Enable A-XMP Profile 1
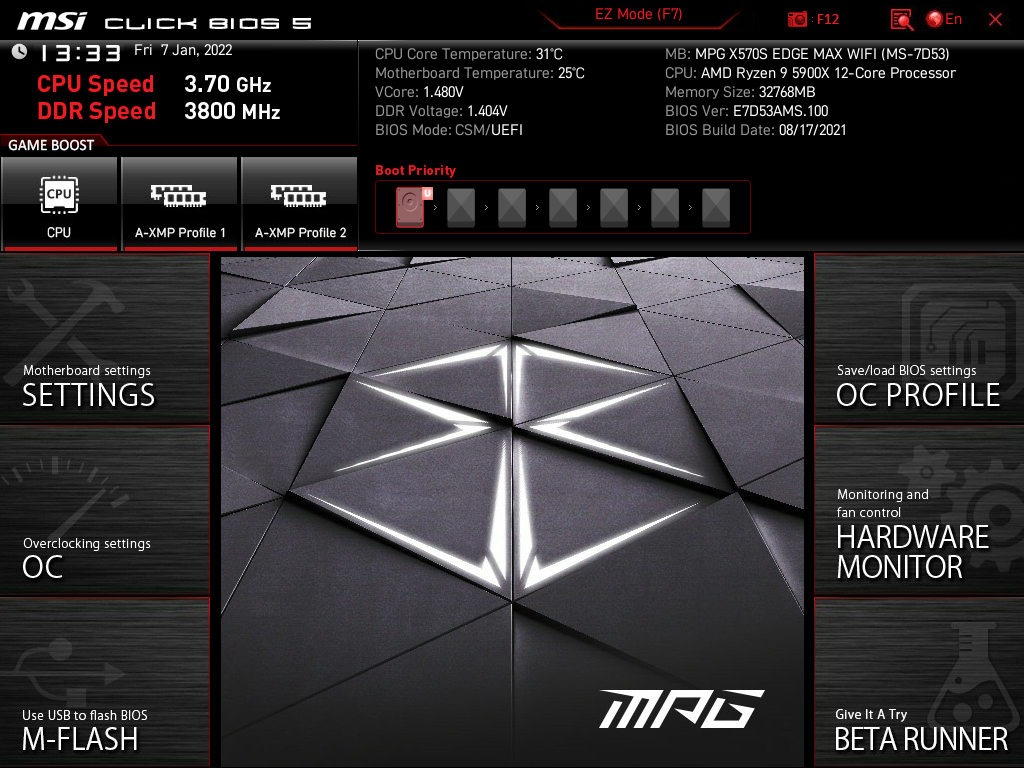This screenshot has width=1024, height=768. [x=180, y=204]
